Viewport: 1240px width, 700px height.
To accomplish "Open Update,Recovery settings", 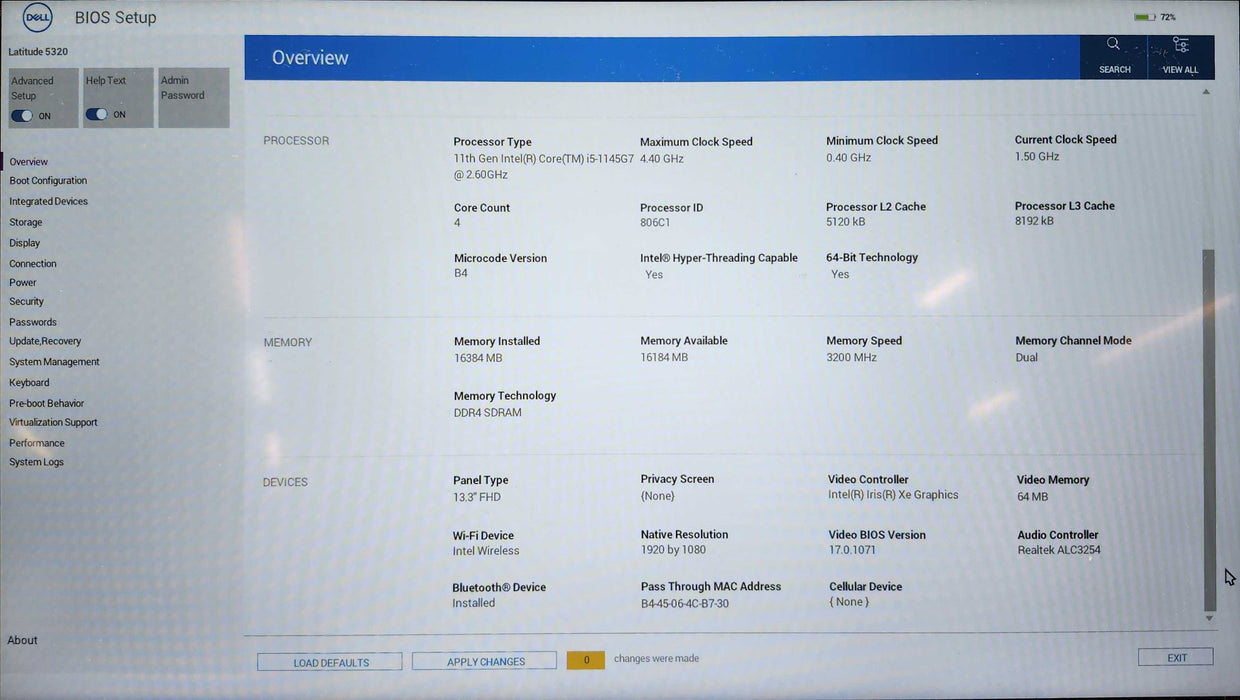I will tap(46, 341).
